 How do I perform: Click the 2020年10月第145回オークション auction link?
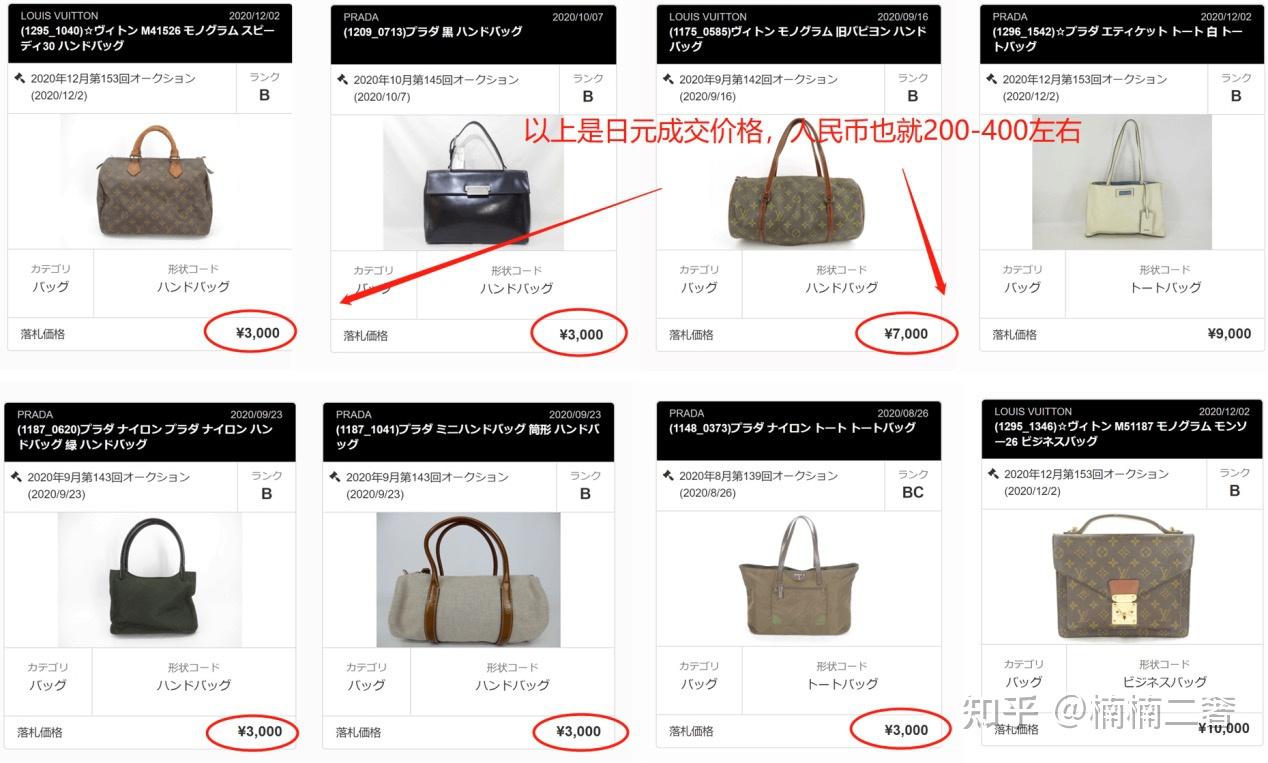(436, 79)
